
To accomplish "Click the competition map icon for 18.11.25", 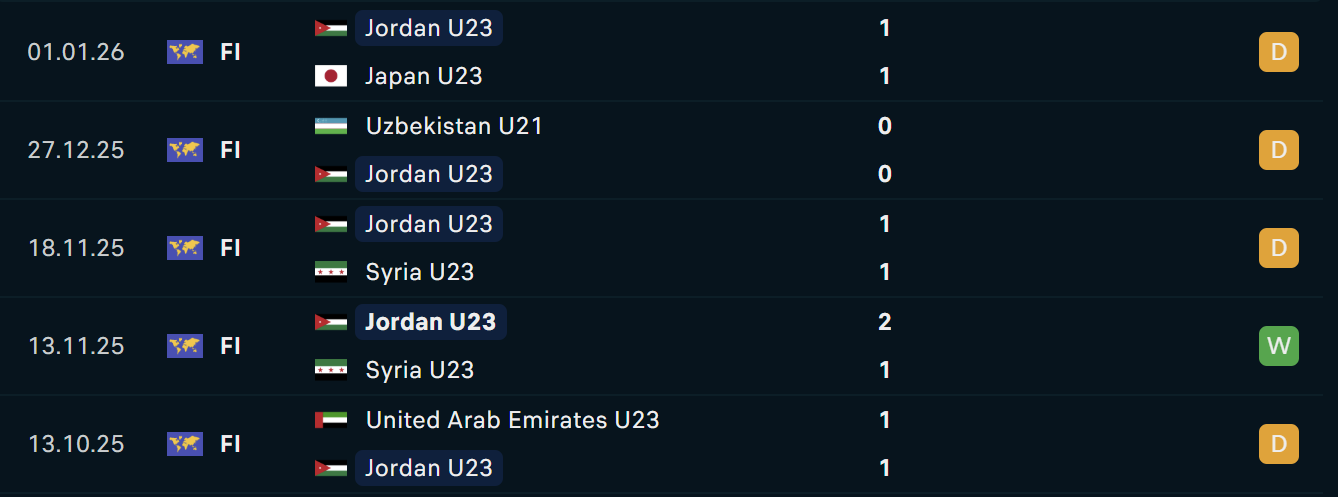I will (x=185, y=248).
